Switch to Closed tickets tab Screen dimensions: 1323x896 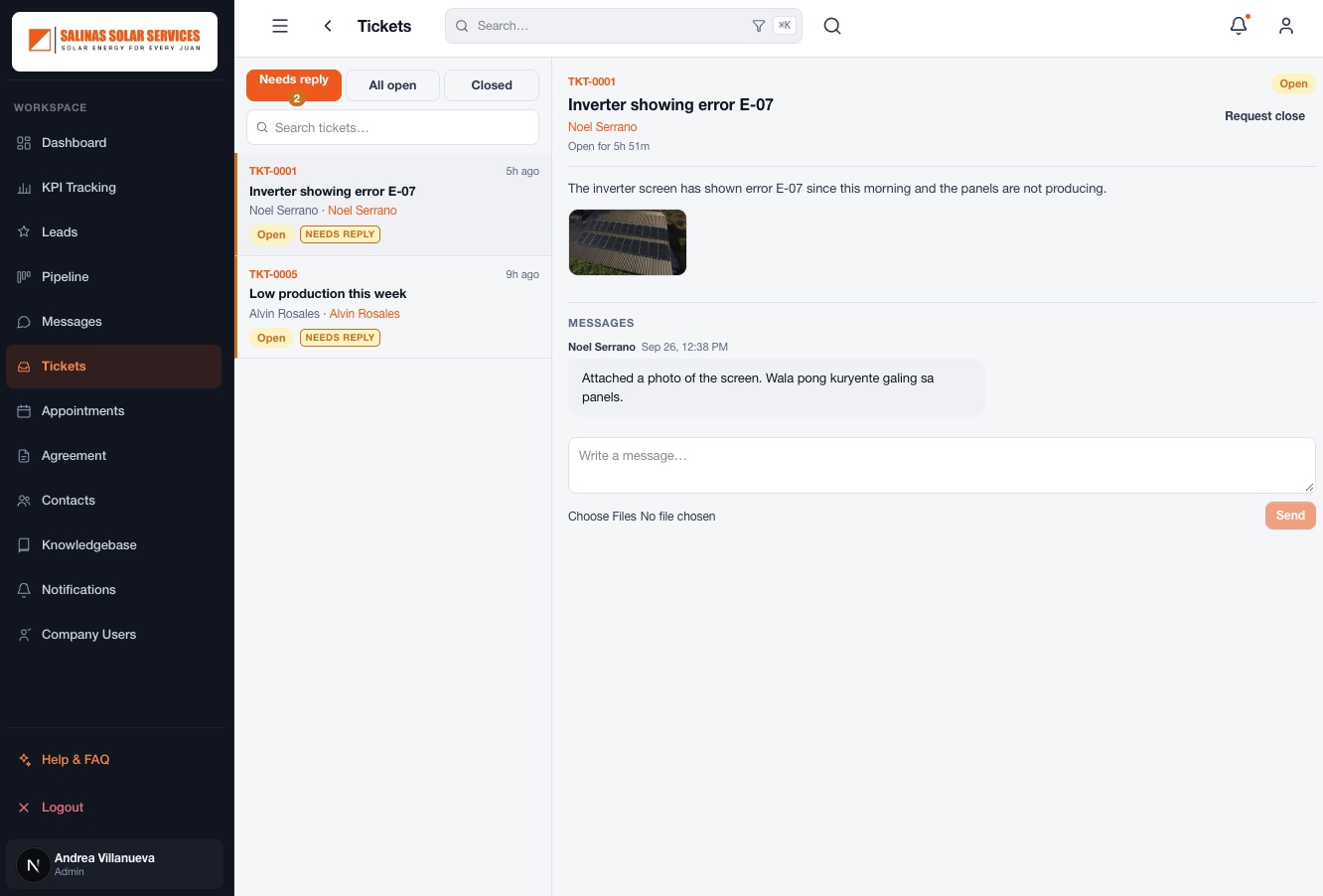(x=492, y=85)
